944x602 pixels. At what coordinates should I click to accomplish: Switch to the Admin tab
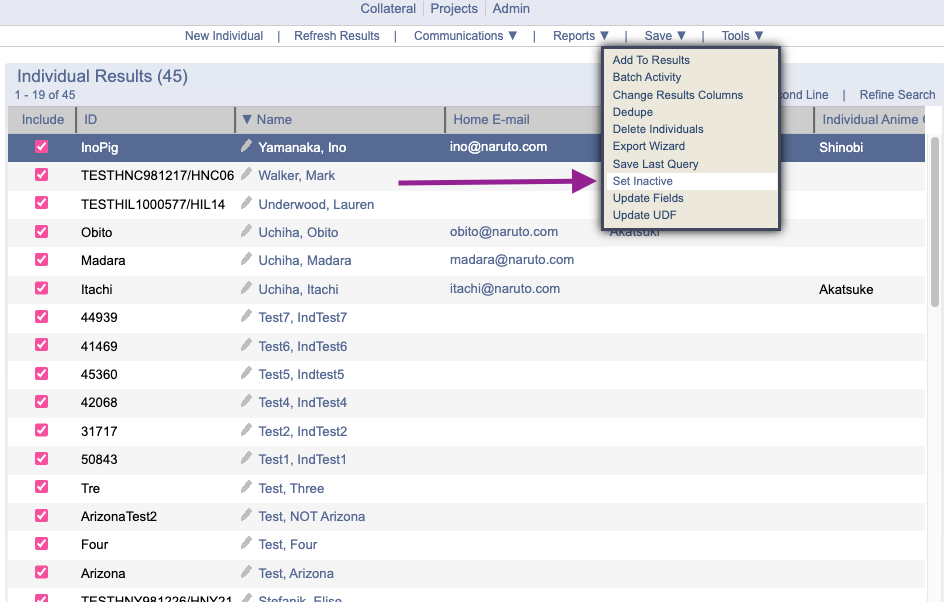511,9
